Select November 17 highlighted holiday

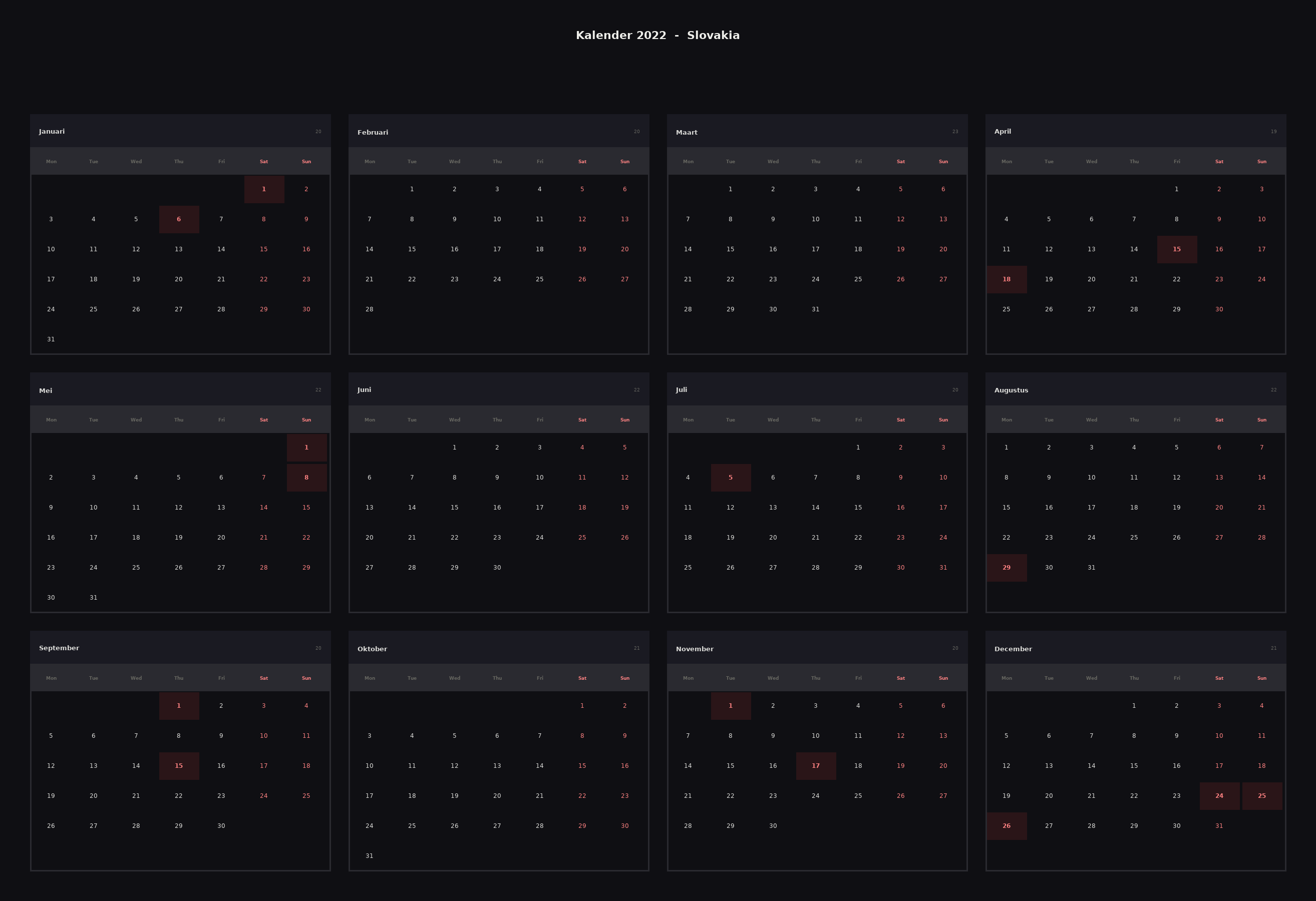coord(815,765)
